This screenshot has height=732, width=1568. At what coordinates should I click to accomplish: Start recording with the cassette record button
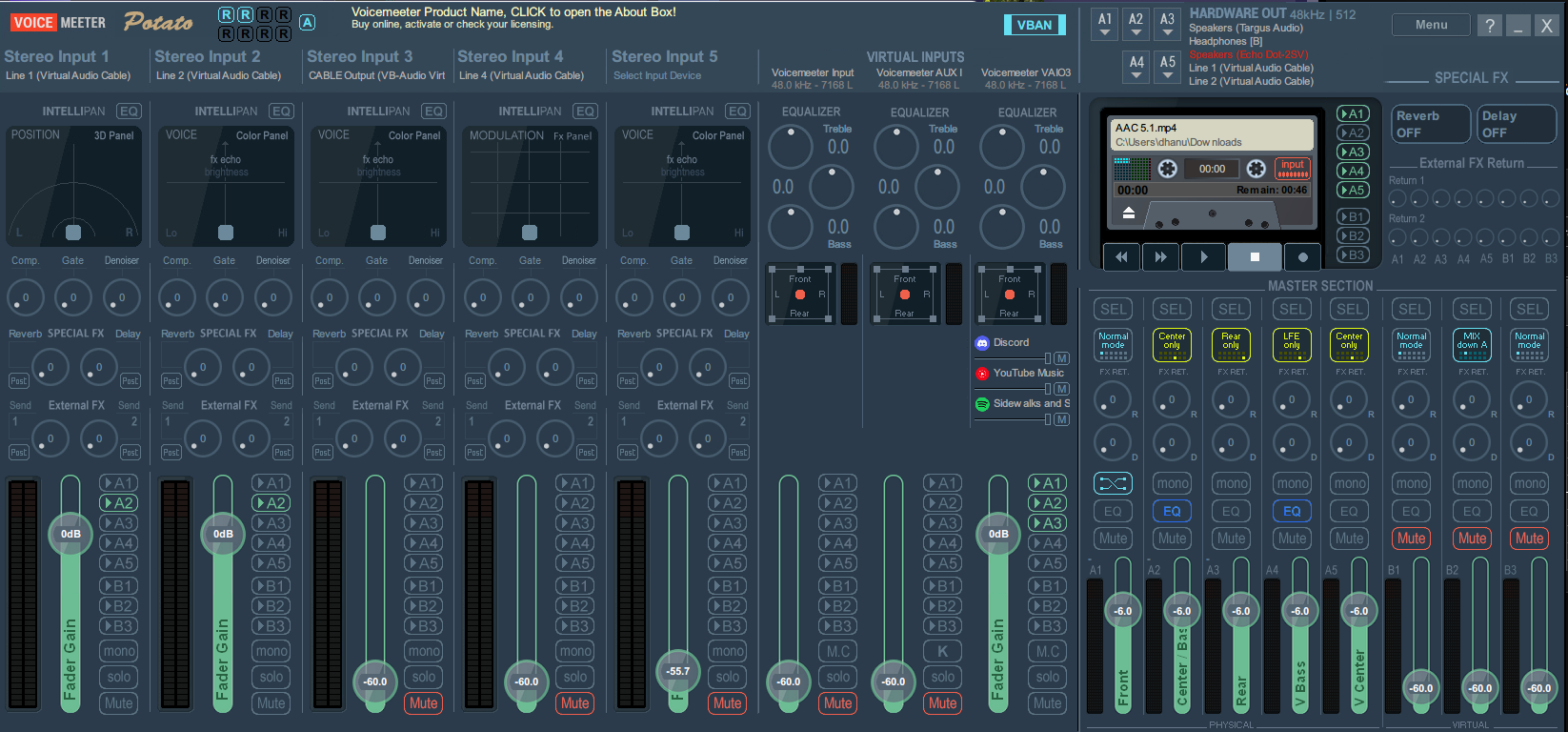(x=1302, y=256)
